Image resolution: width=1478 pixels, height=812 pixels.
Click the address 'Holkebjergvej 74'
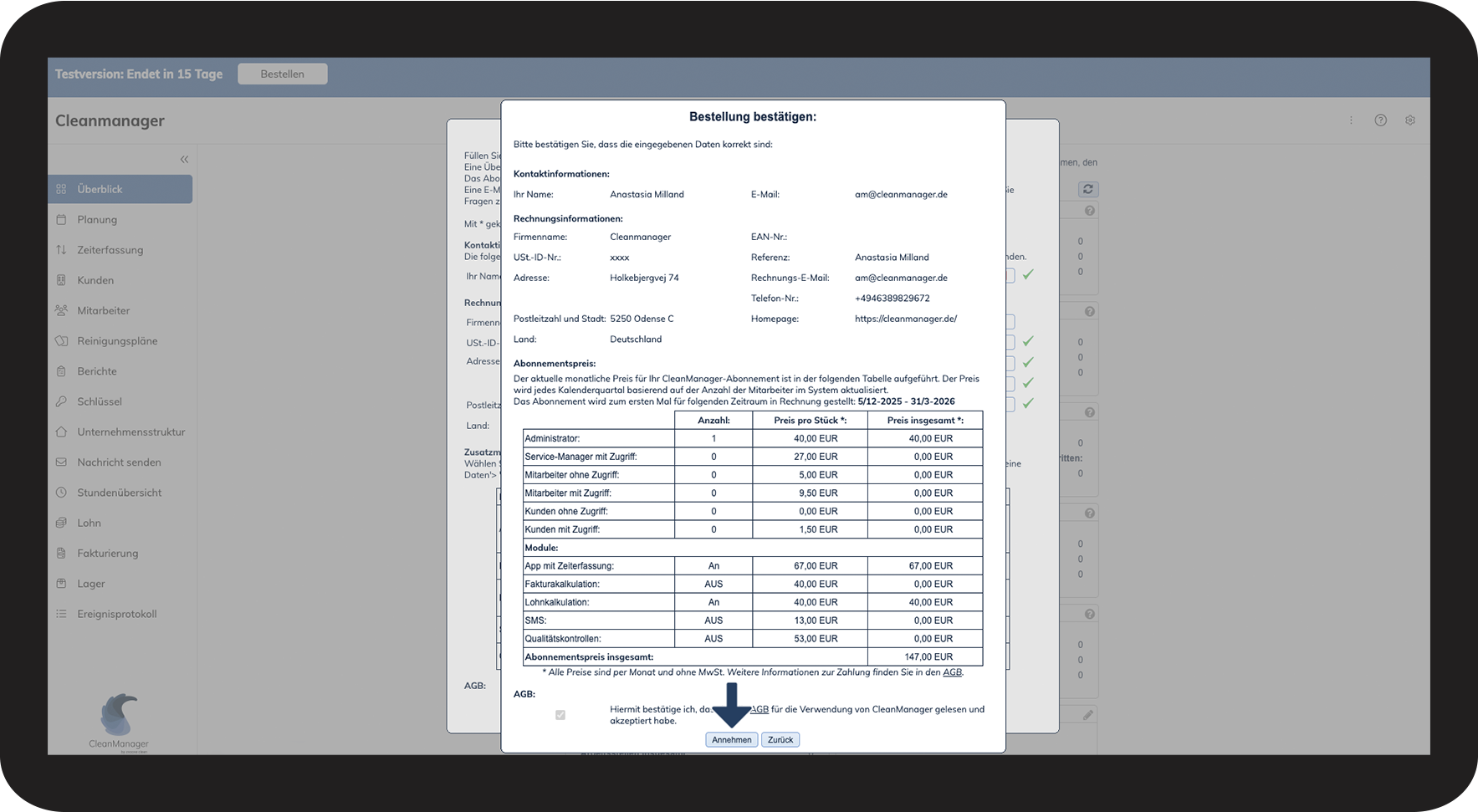(644, 278)
